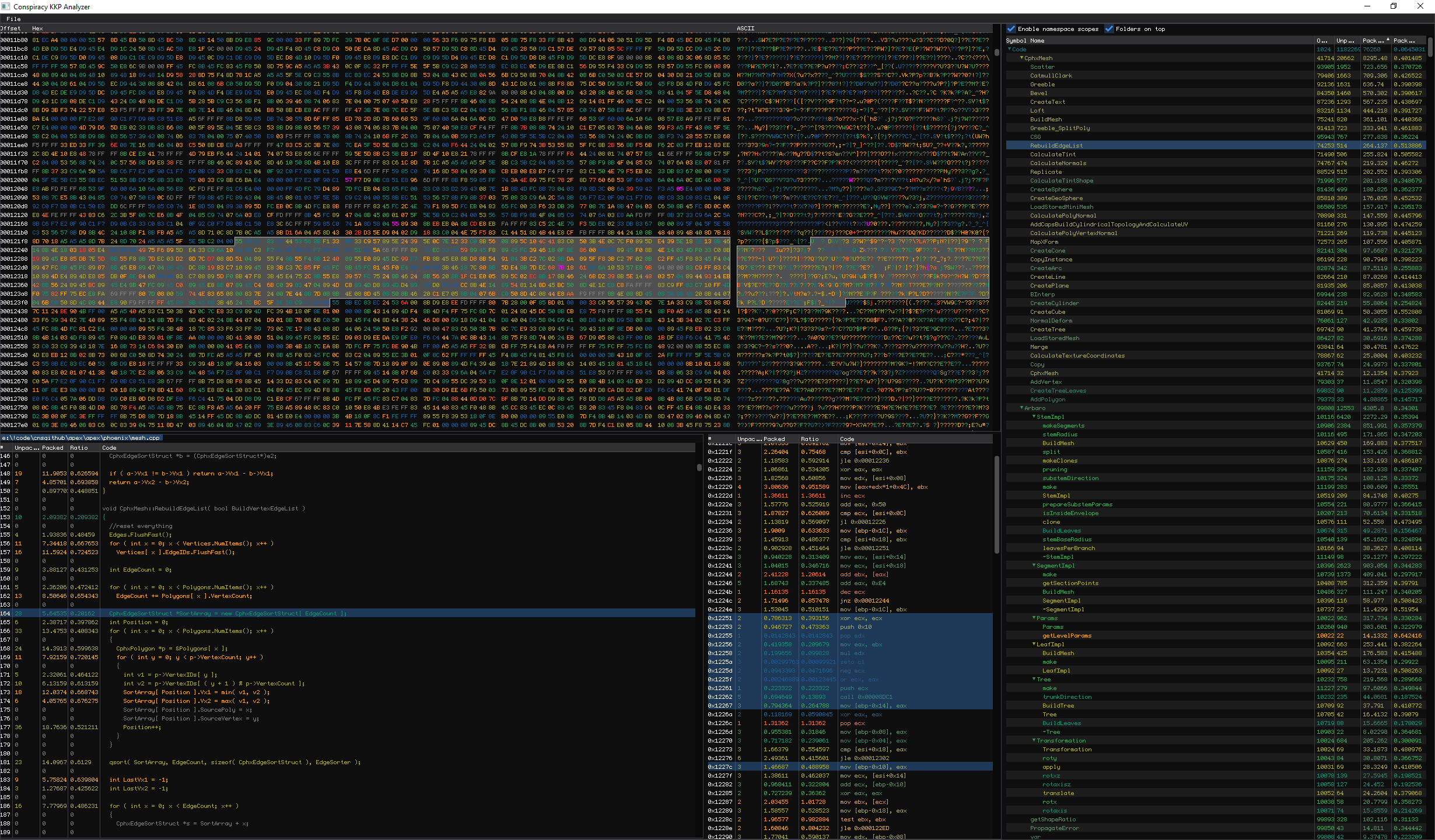Select the Loft symbol row

click(x=1215, y=110)
